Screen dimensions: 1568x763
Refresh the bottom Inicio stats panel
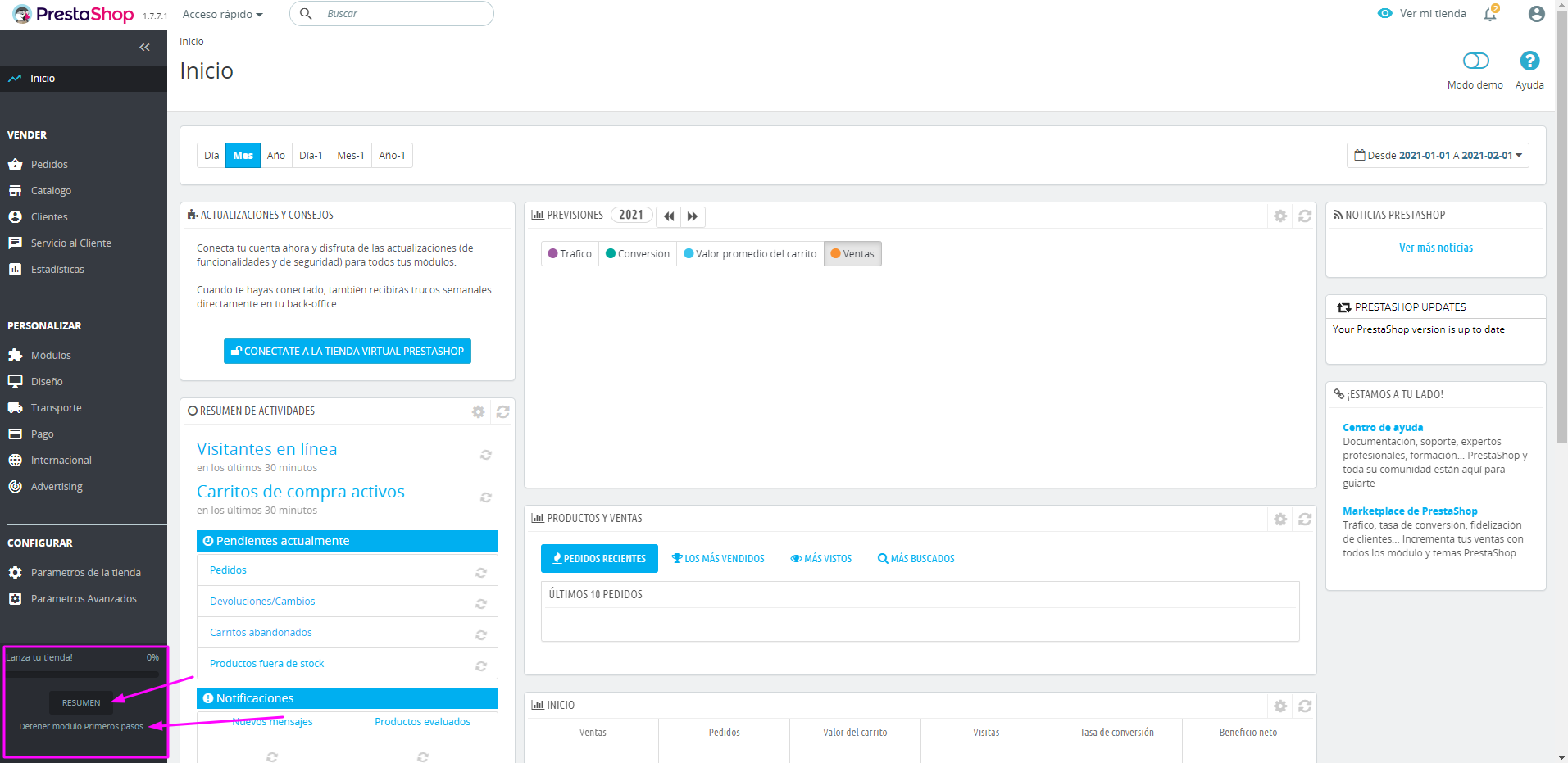tap(1305, 706)
